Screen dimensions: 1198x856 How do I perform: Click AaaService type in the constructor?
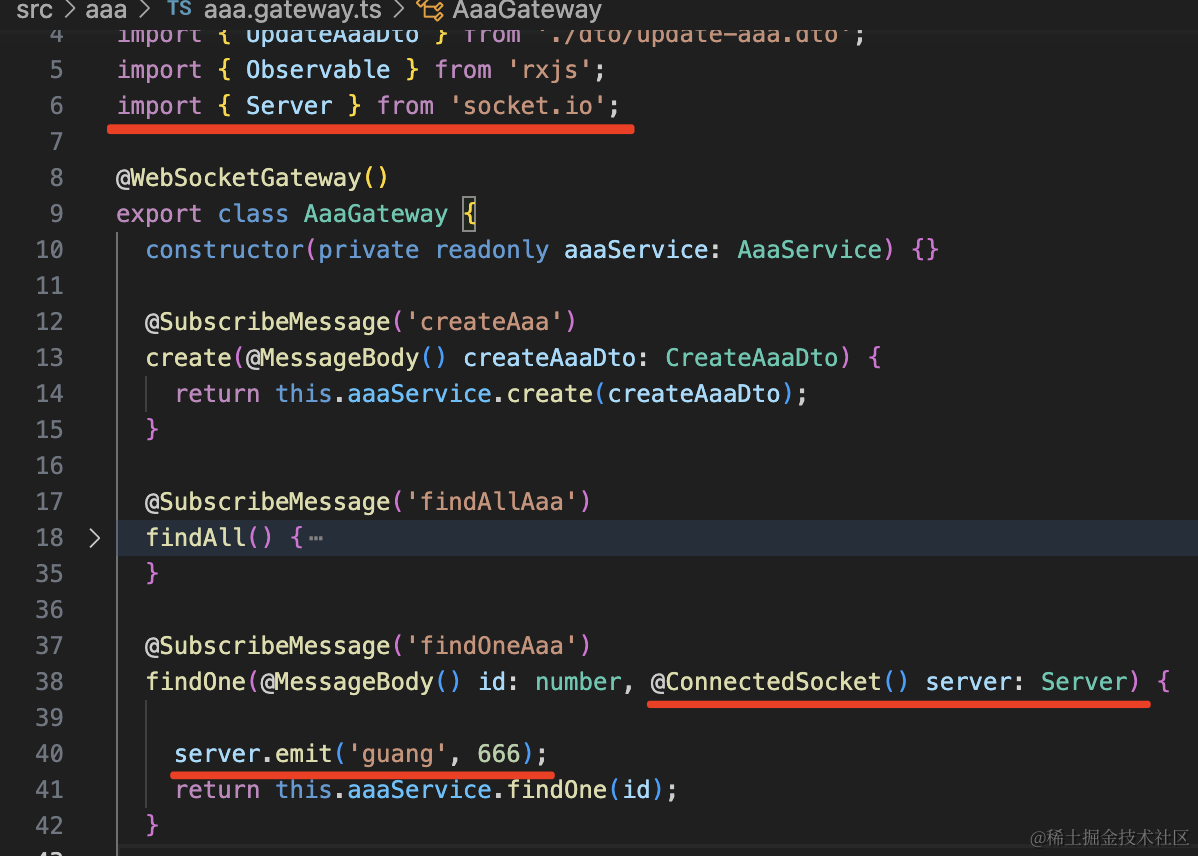809,250
